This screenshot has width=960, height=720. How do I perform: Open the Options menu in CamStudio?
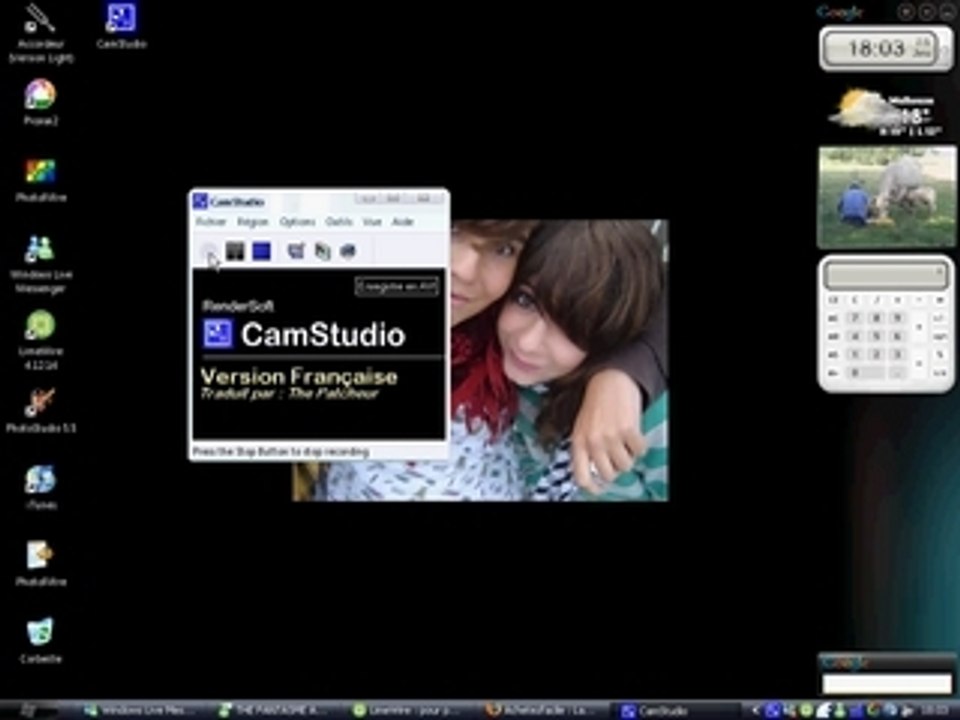297,222
